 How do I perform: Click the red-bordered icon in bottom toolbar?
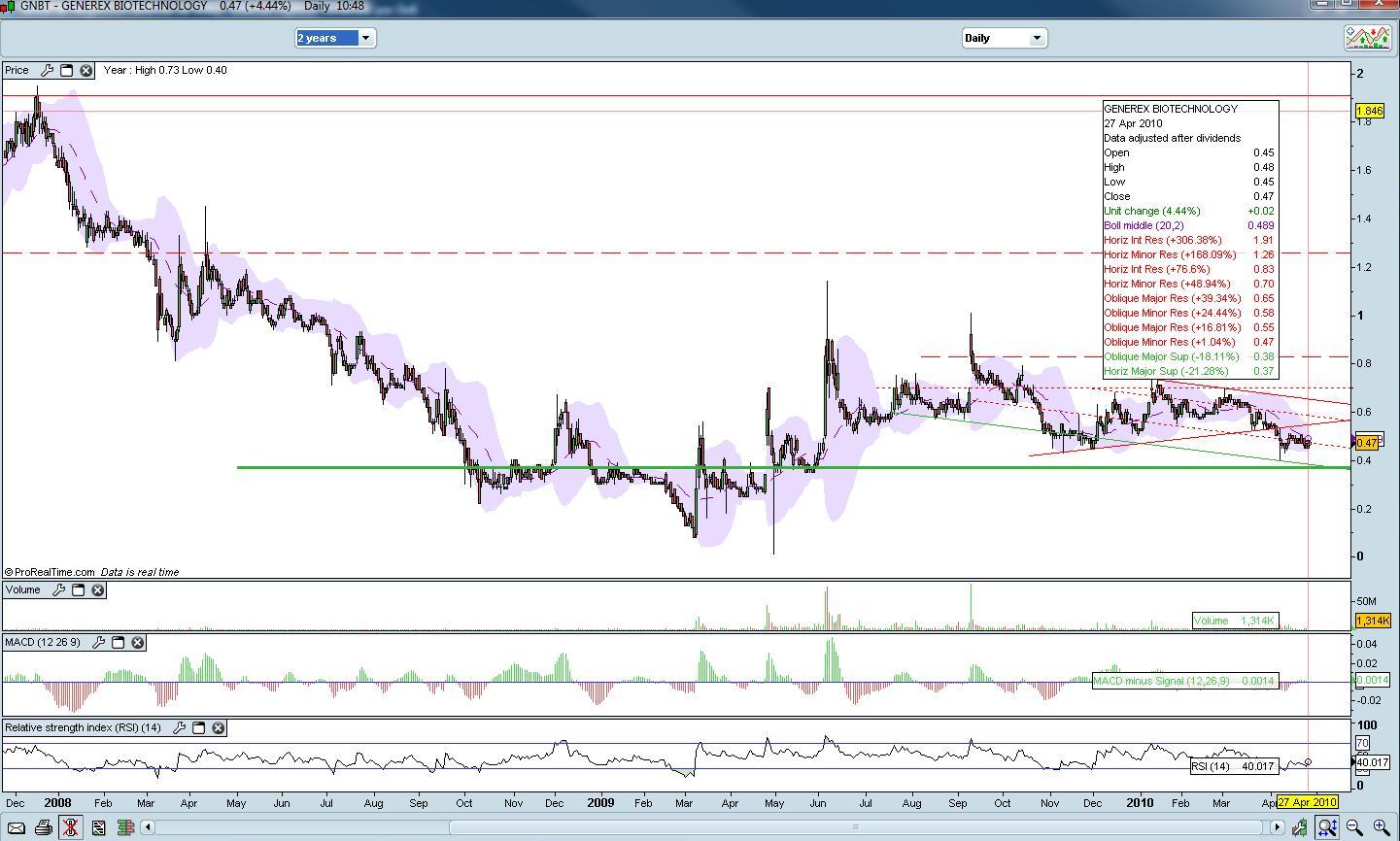coord(70,827)
